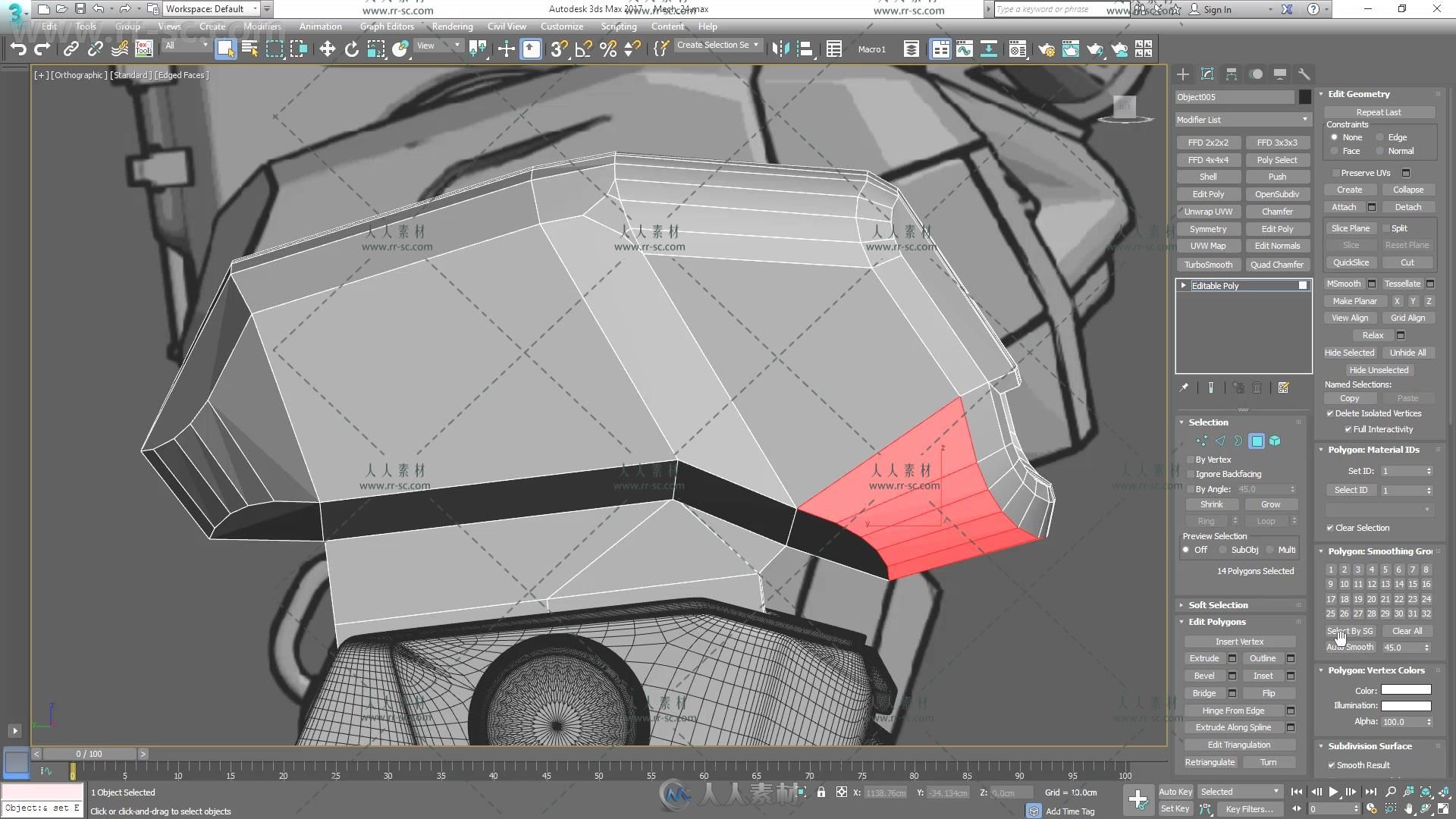Collapse the Edit Geometry rollout
Viewport: 1456px width, 819px height.
(x=1358, y=94)
